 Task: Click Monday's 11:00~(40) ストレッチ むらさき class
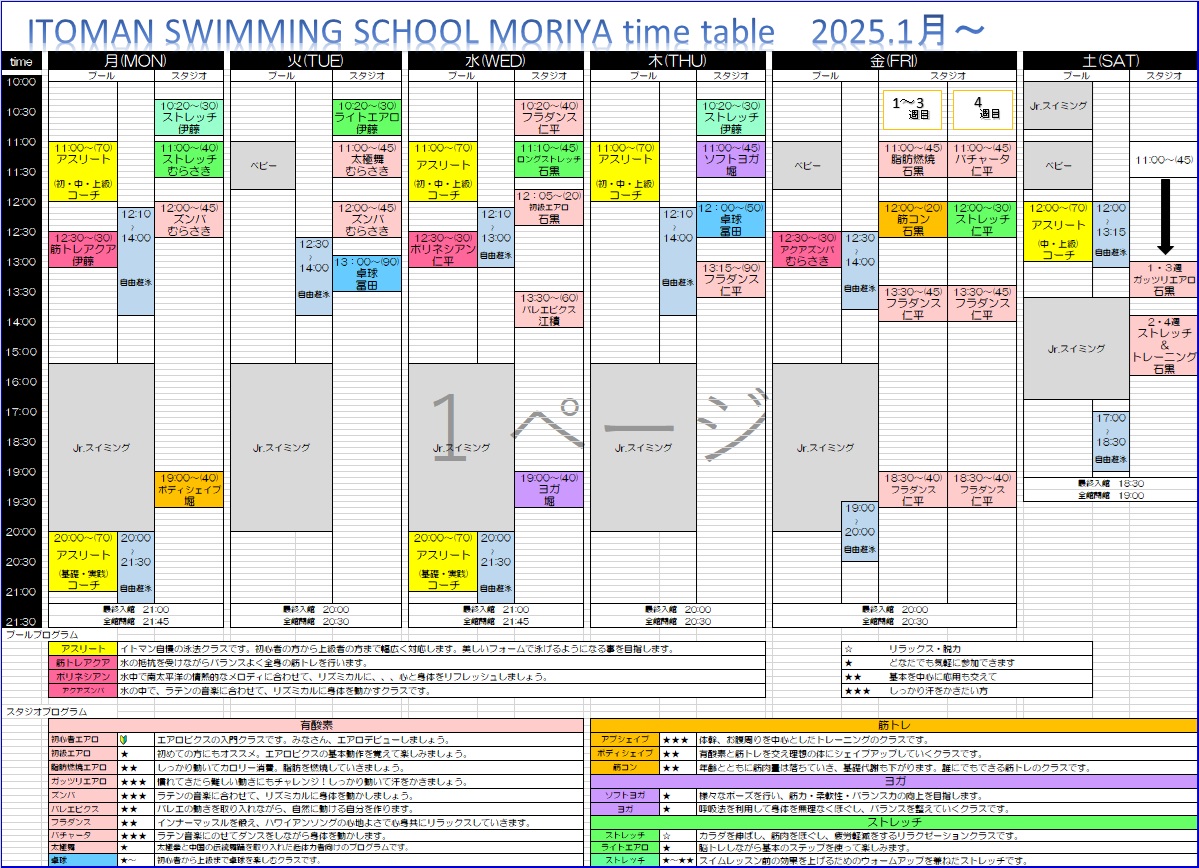tap(189, 159)
